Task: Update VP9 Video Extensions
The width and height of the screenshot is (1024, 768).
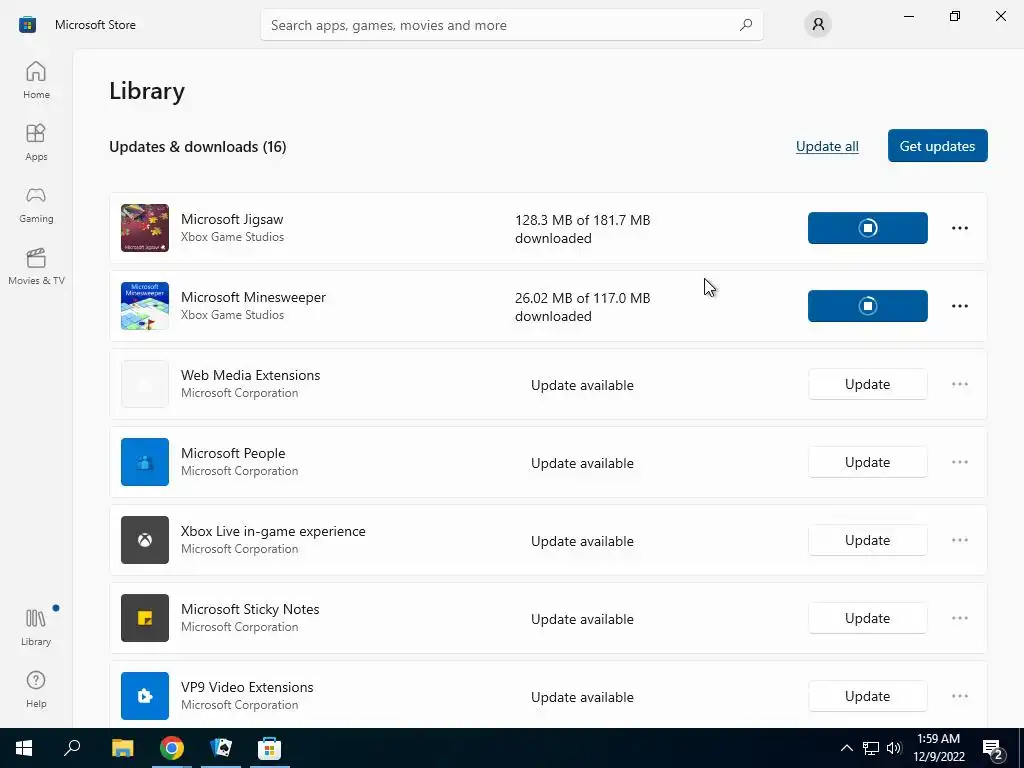Action: [867, 696]
